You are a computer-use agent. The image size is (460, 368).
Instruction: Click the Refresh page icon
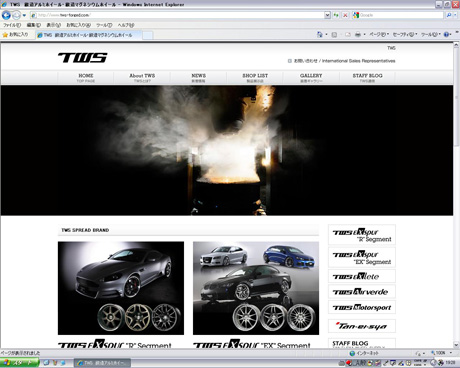(336, 15)
